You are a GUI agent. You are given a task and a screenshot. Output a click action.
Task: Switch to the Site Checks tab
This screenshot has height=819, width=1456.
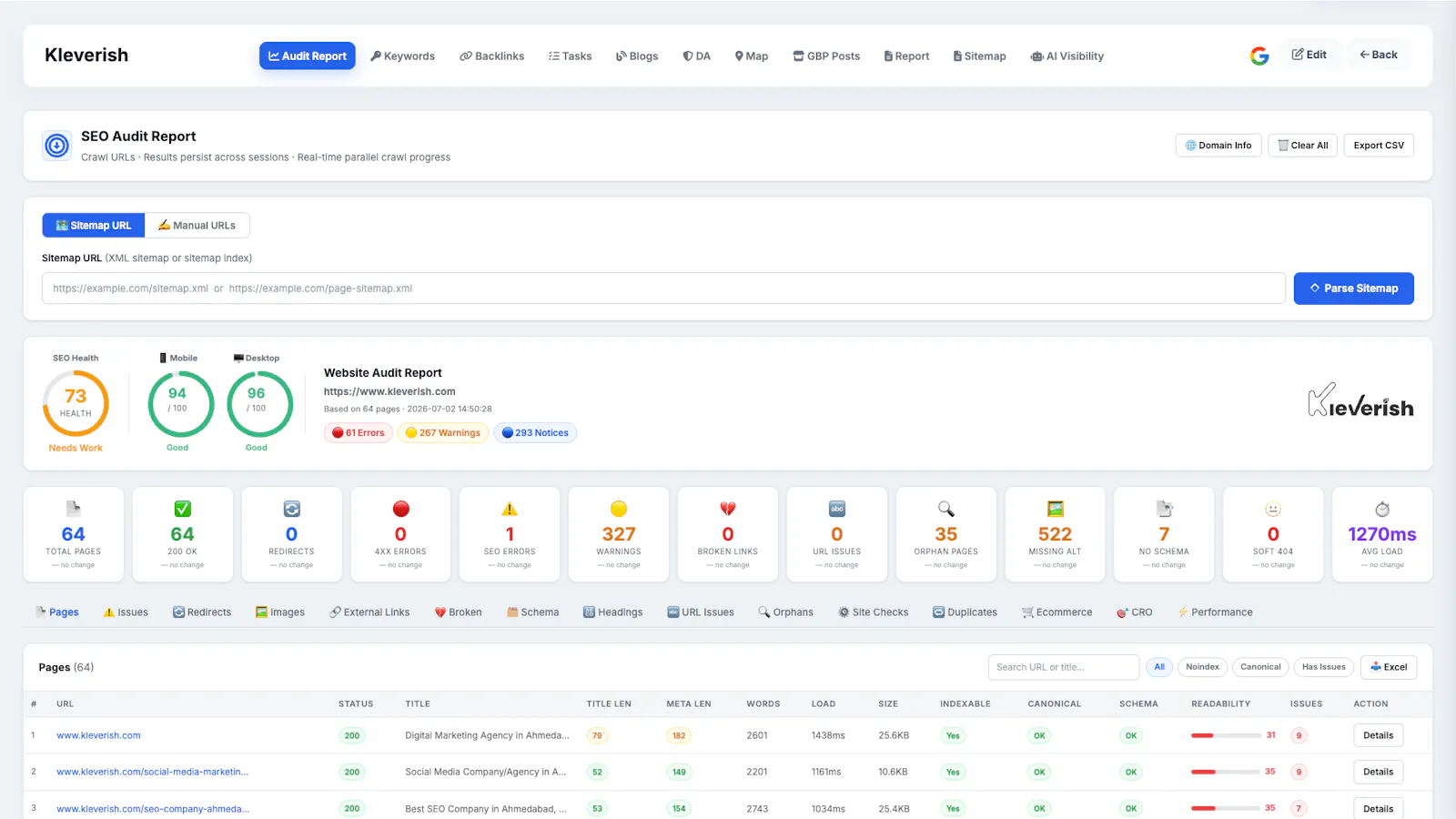[873, 612]
